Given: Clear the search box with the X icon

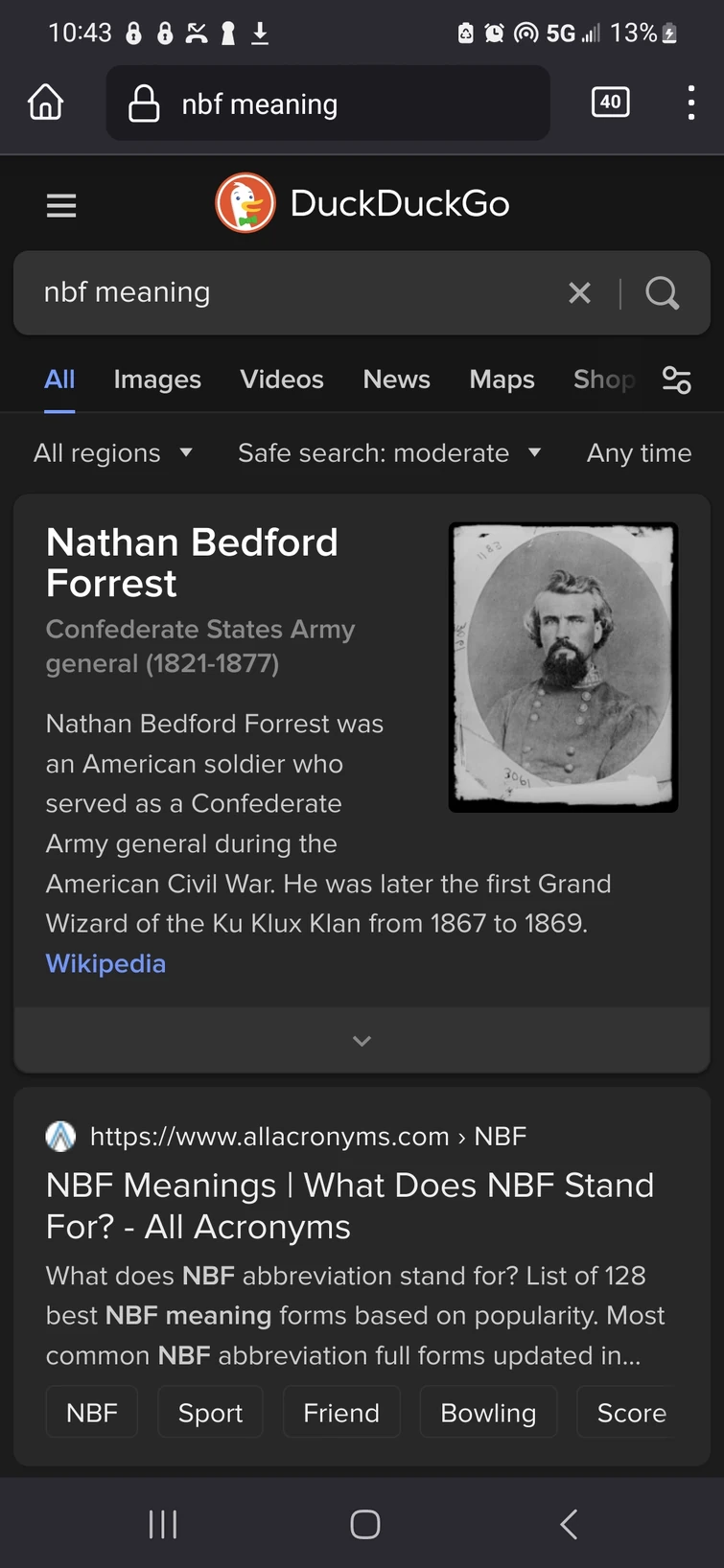Looking at the screenshot, I should (579, 292).
